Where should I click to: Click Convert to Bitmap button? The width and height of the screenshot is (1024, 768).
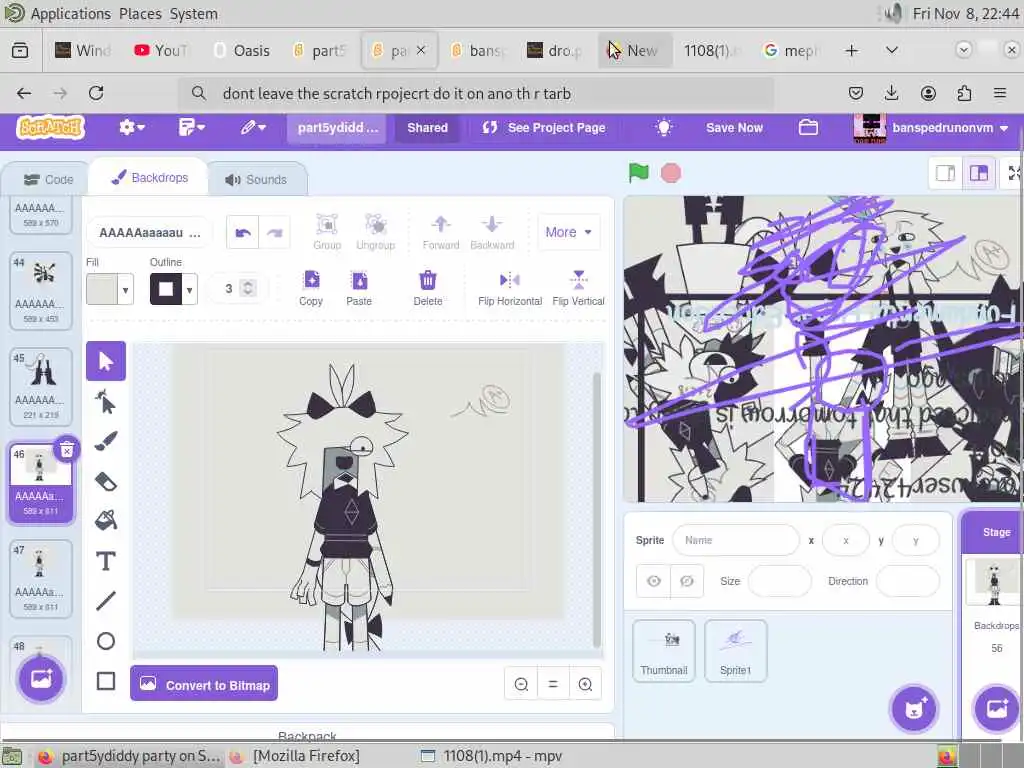tap(204, 684)
